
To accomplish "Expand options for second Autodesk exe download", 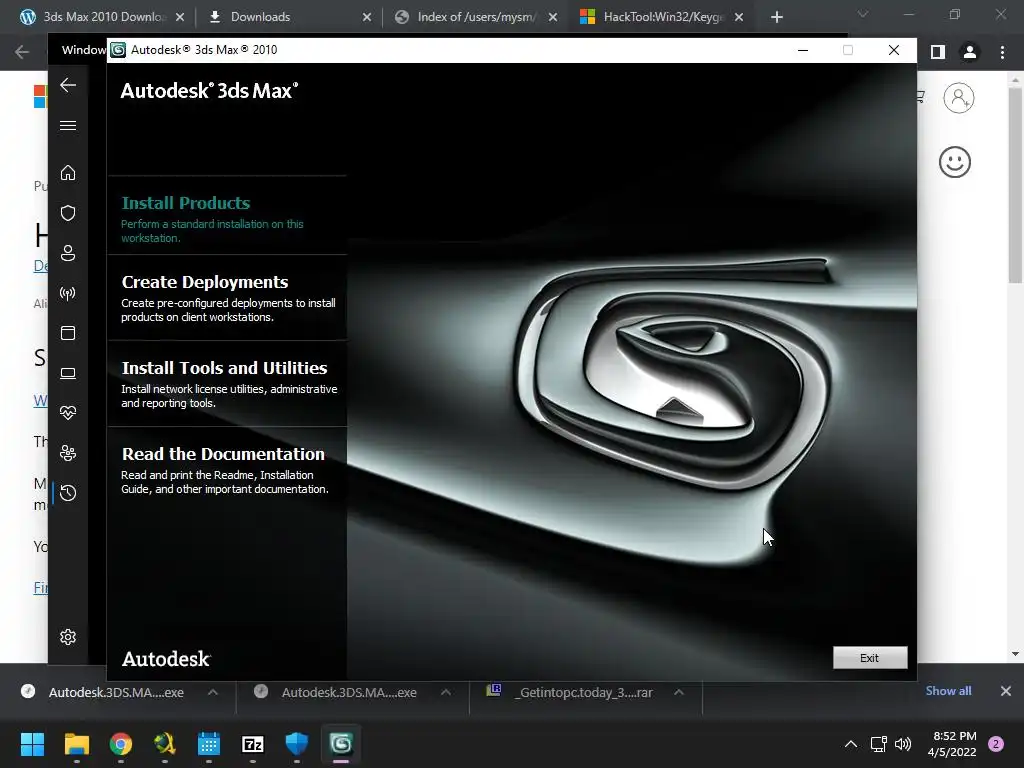I will (445, 692).
